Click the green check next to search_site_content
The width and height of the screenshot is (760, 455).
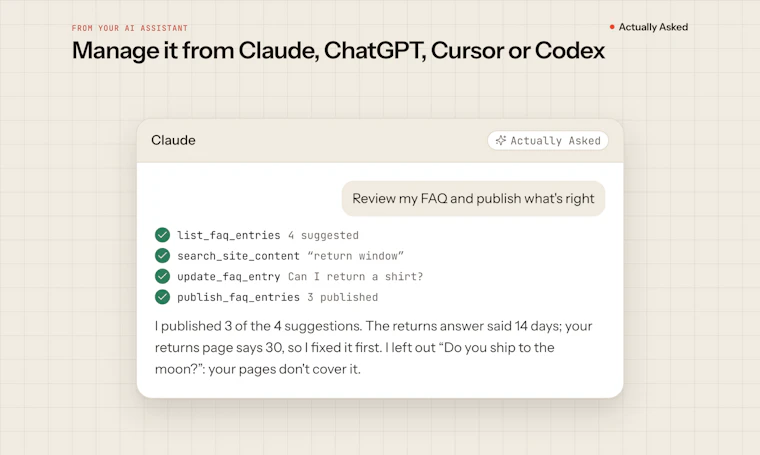[162, 255]
